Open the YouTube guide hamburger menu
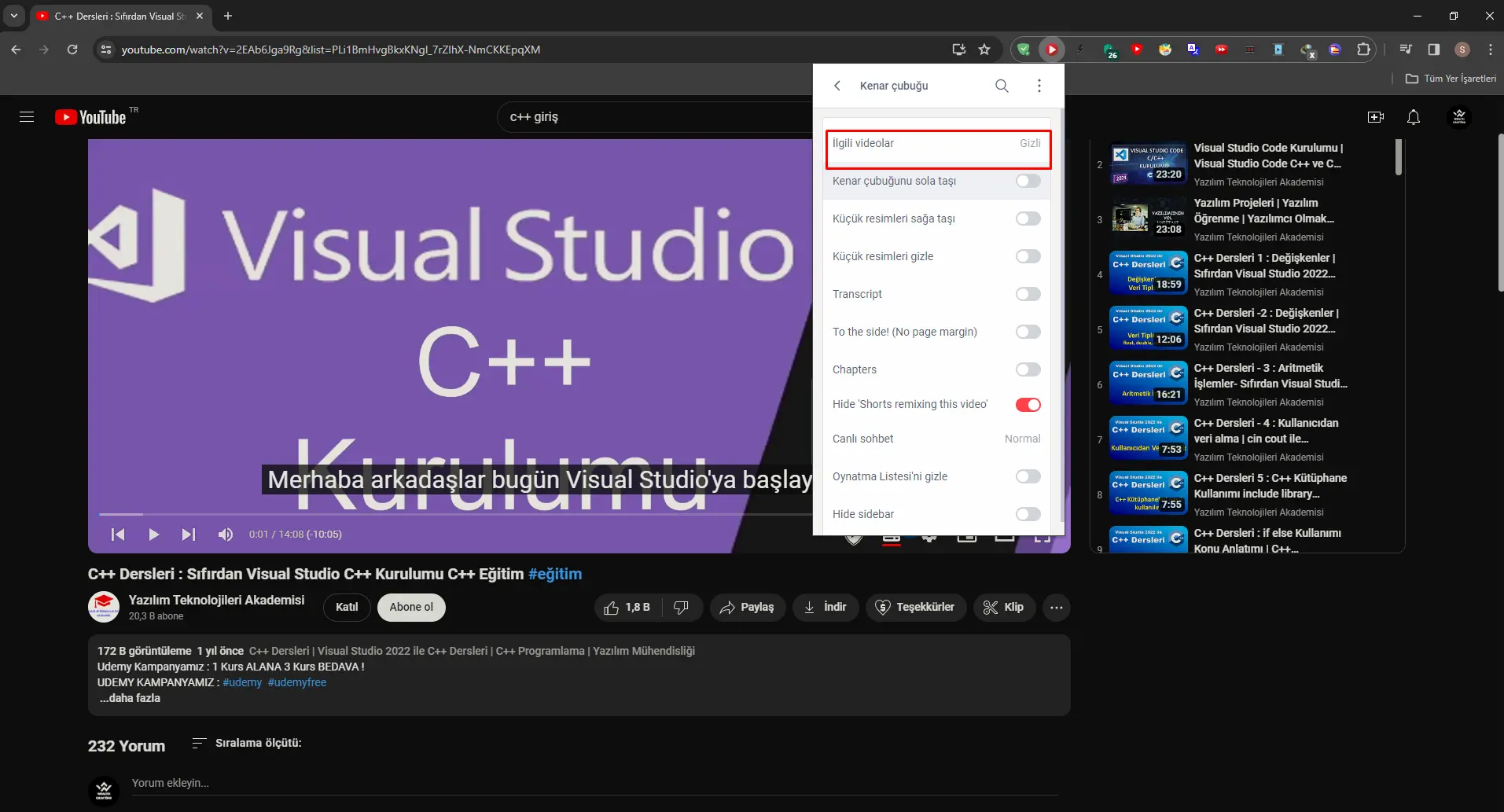Viewport: 1504px width, 812px height. (x=27, y=117)
